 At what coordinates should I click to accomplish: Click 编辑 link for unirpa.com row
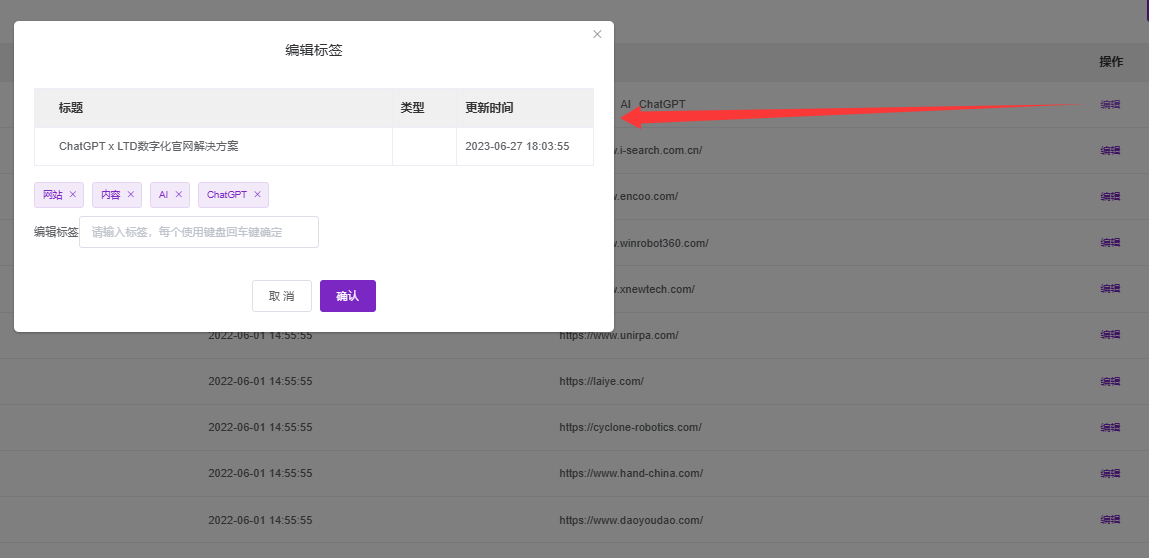1110,335
